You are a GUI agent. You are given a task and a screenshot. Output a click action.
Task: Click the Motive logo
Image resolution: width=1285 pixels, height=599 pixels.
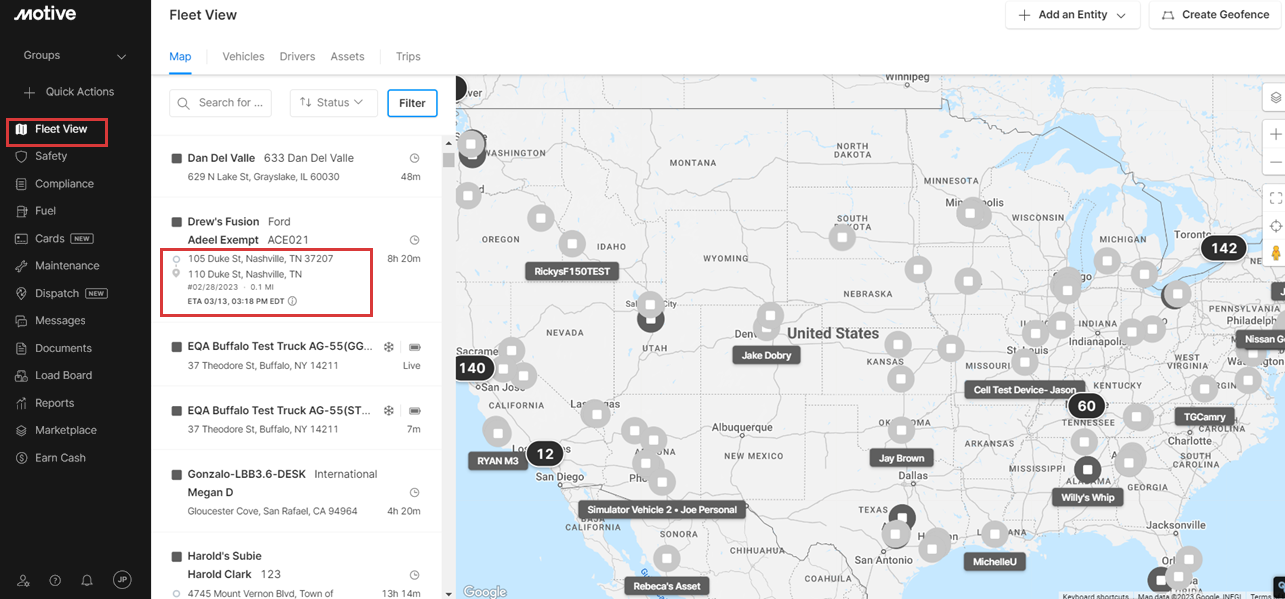tap(46, 14)
